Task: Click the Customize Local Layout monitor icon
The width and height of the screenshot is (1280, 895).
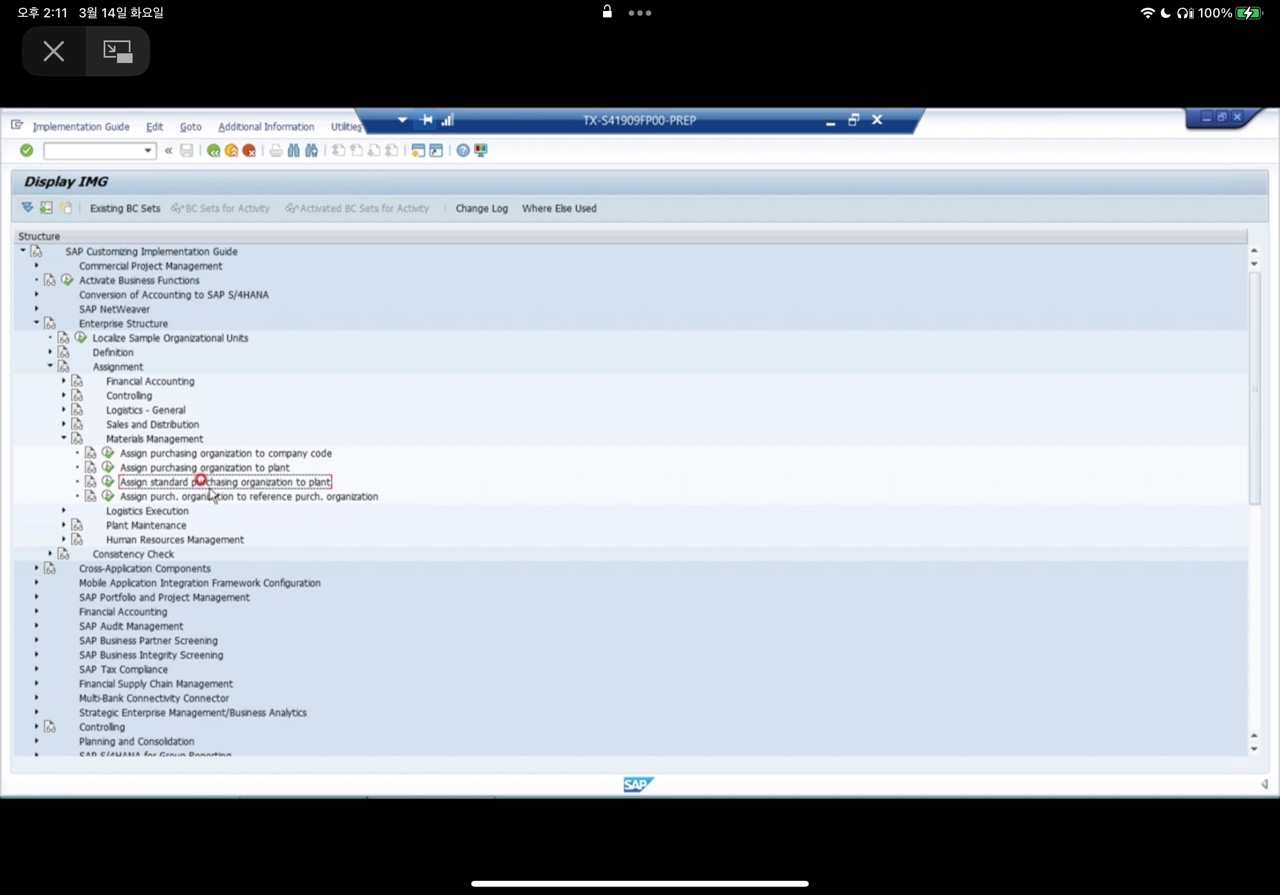Action: point(481,150)
